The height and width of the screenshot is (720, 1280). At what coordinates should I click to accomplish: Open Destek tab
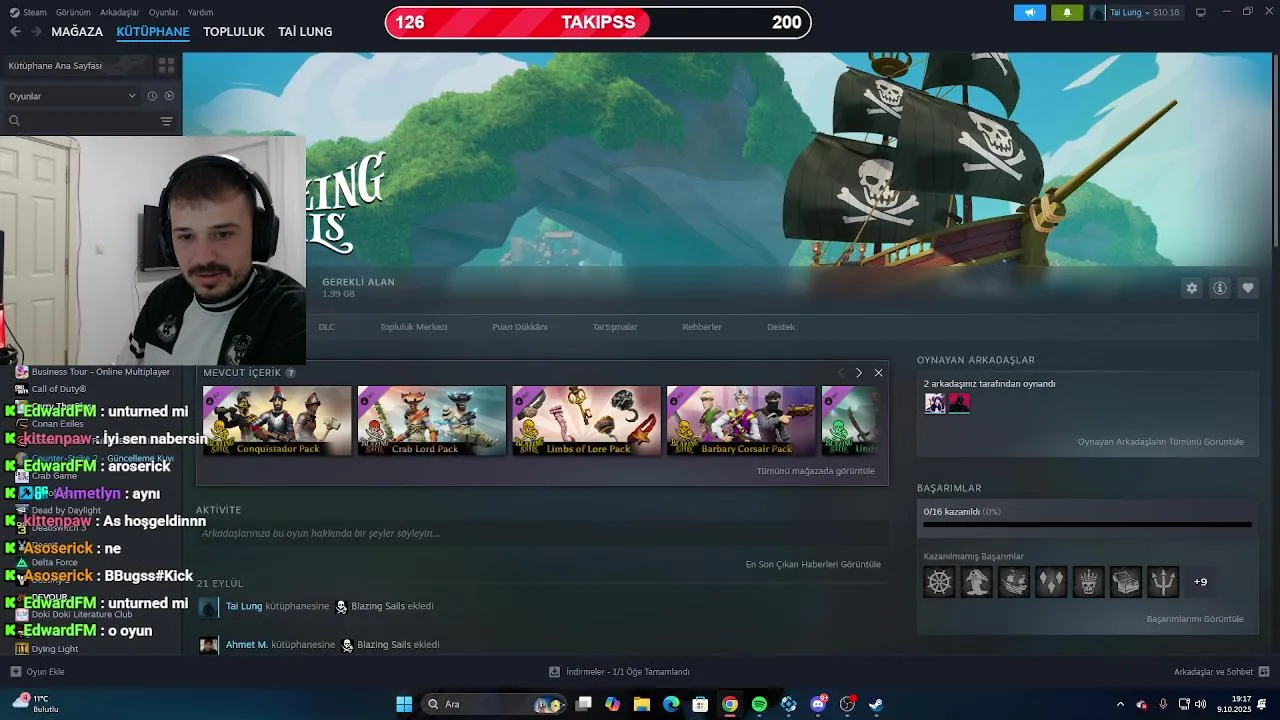point(781,327)
